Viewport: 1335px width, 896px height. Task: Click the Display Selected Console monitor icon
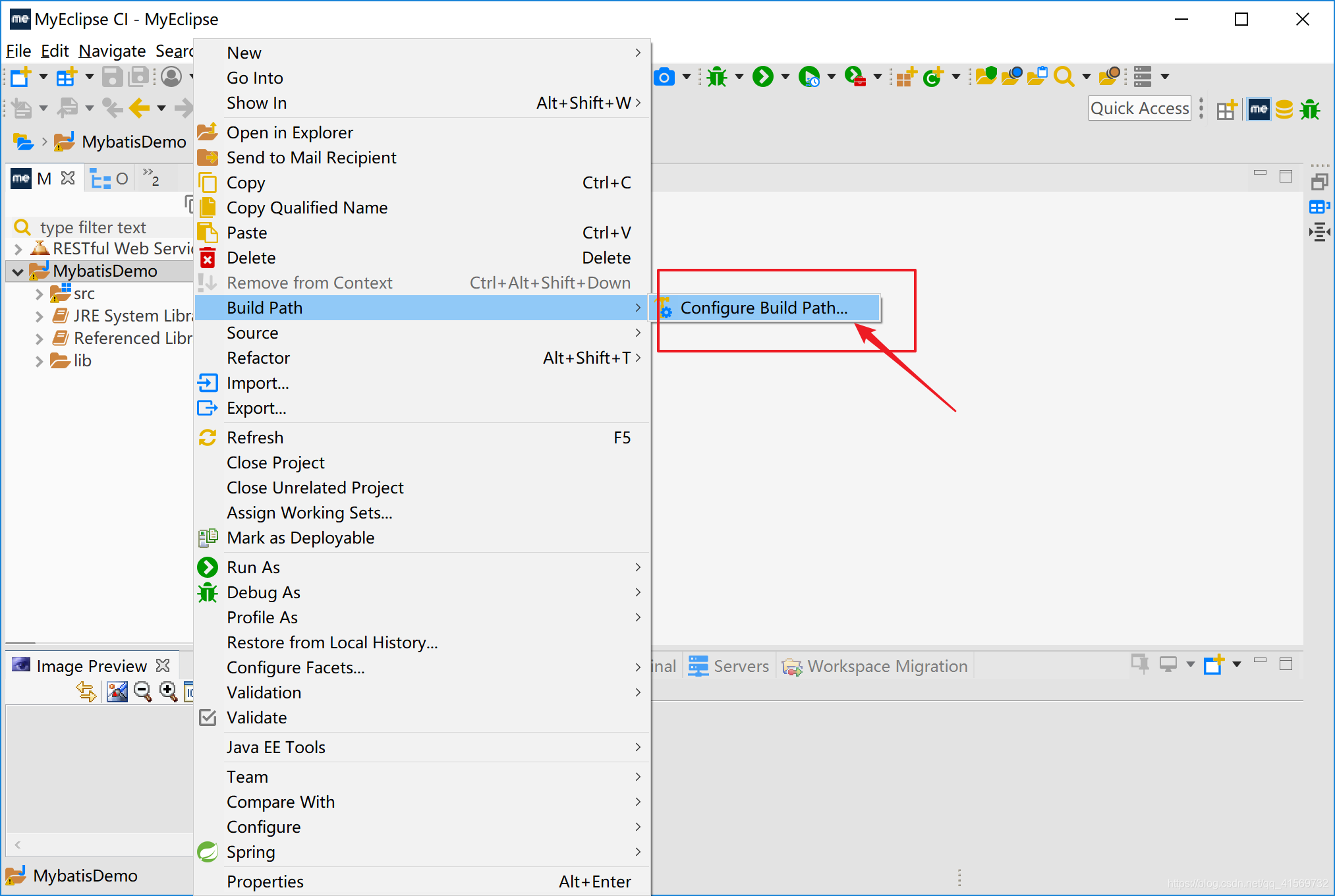click(x=1168, y=665)
